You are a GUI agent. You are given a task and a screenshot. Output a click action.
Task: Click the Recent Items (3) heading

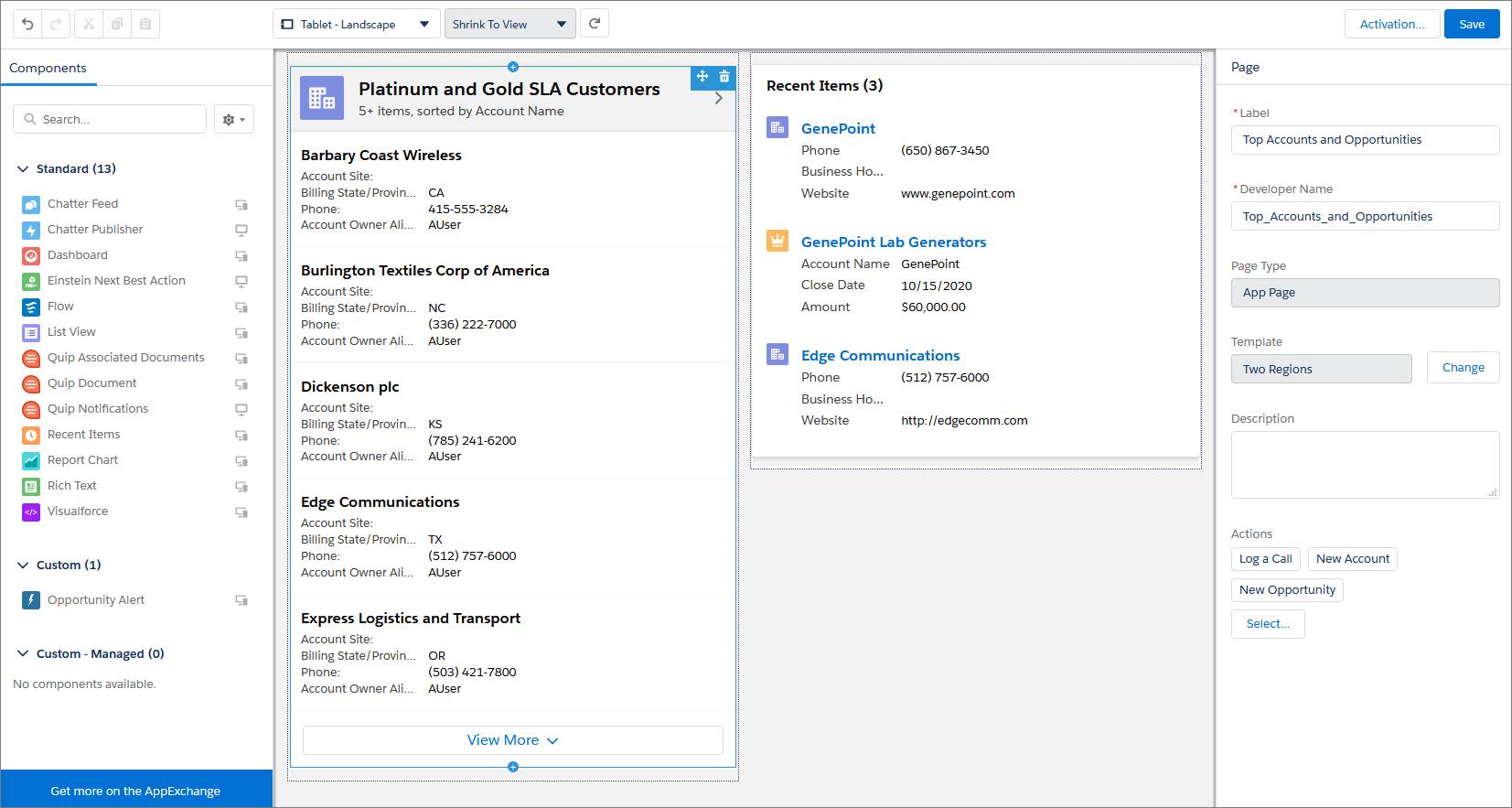(824, 85)
